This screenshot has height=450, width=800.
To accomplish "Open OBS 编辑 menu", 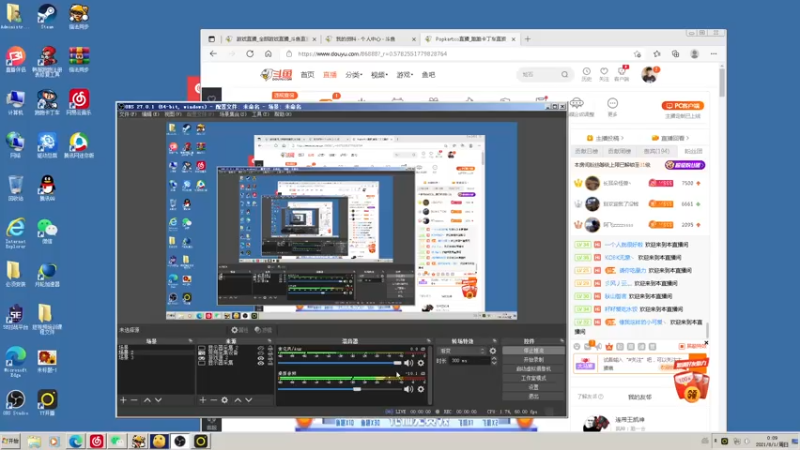I will click(150, 114).
